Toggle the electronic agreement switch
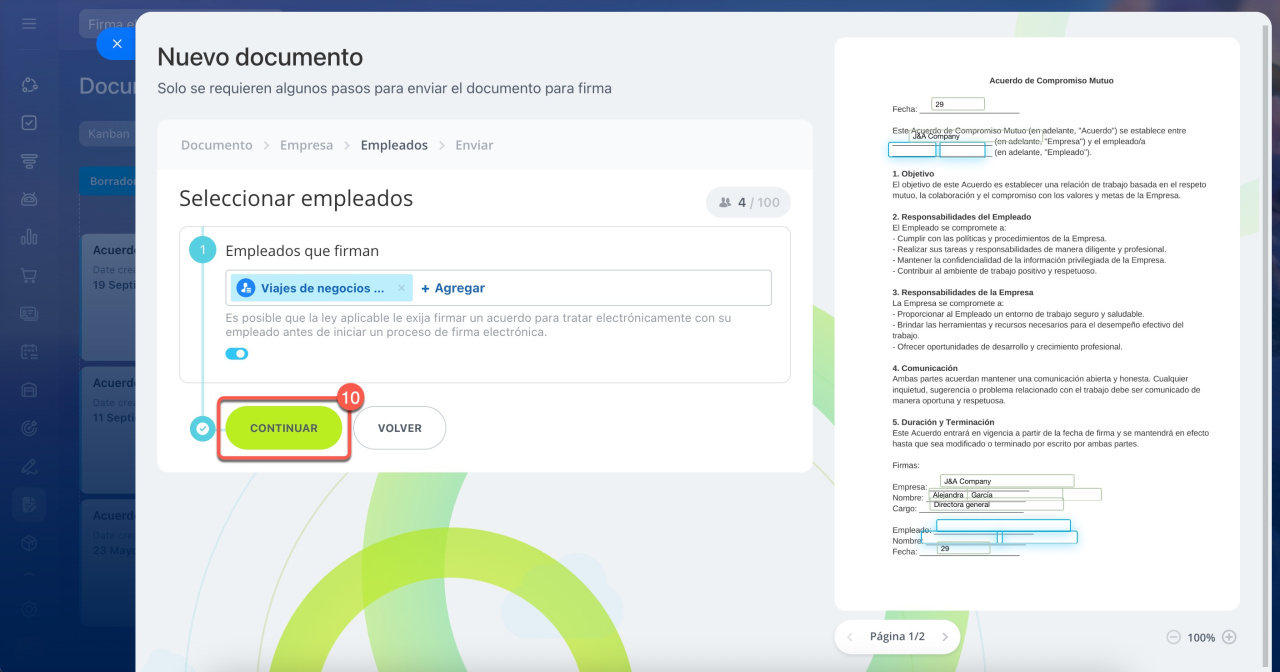The width and height of the screenshot is (1280, 672). (237, 353)
